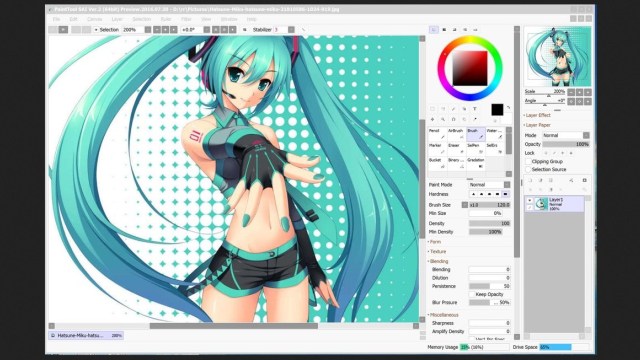Click the Brush Size value field
The width and height of the screenshot is (640, 360).
(x=489, y=205)
